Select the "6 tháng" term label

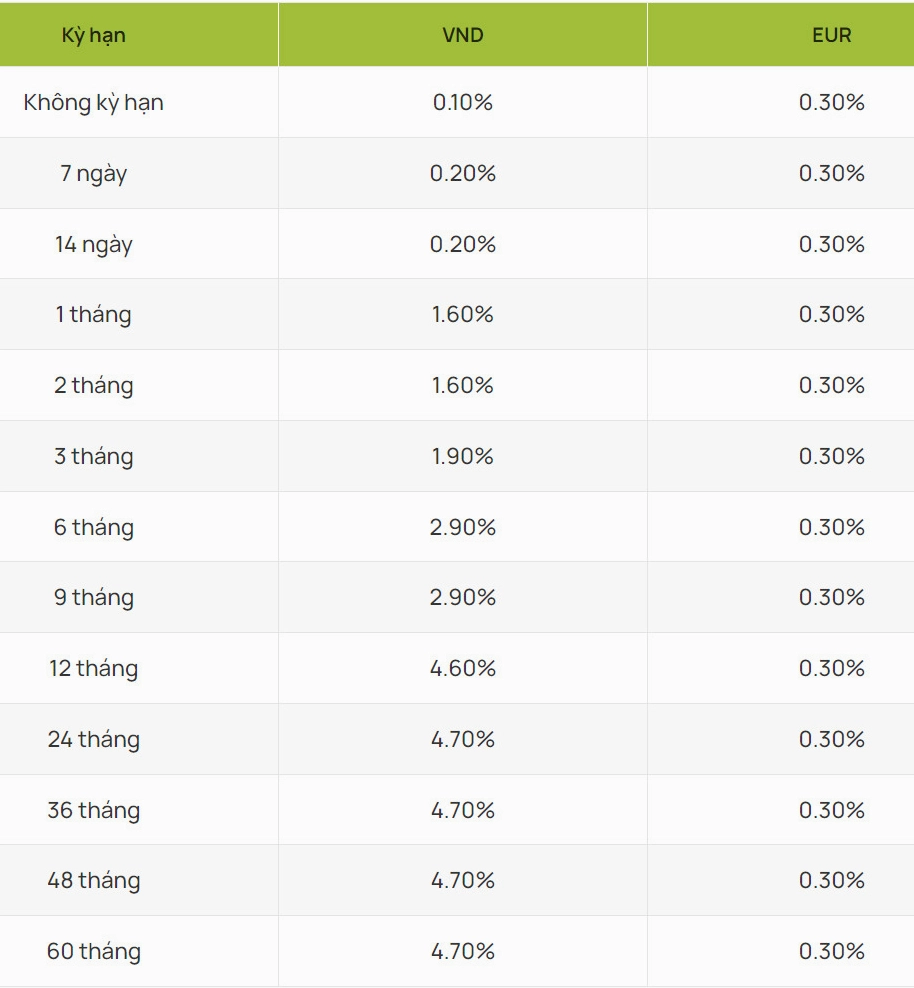click(94, 527)
